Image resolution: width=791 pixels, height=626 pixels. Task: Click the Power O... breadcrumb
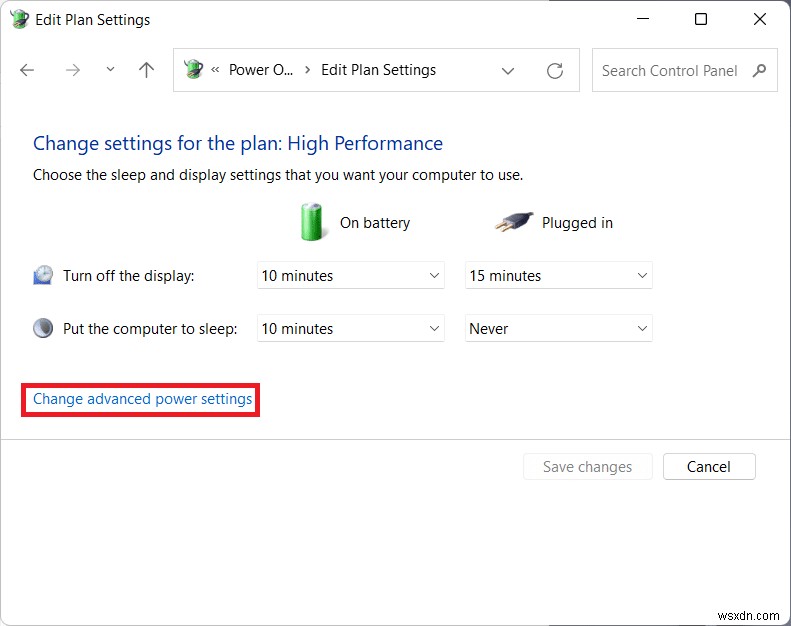(262, 70)
